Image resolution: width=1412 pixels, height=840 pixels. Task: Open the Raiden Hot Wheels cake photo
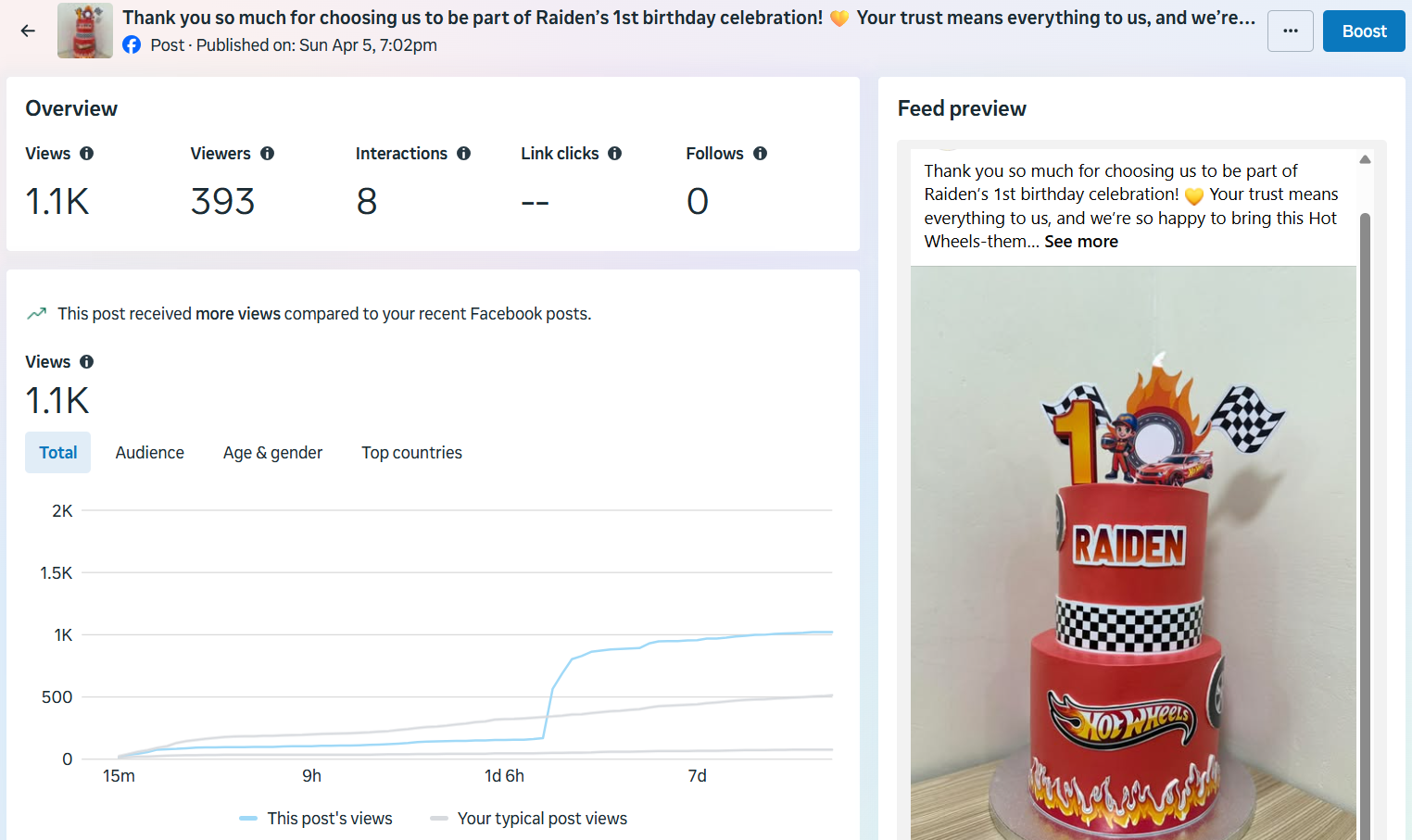tap(1133, 553)
